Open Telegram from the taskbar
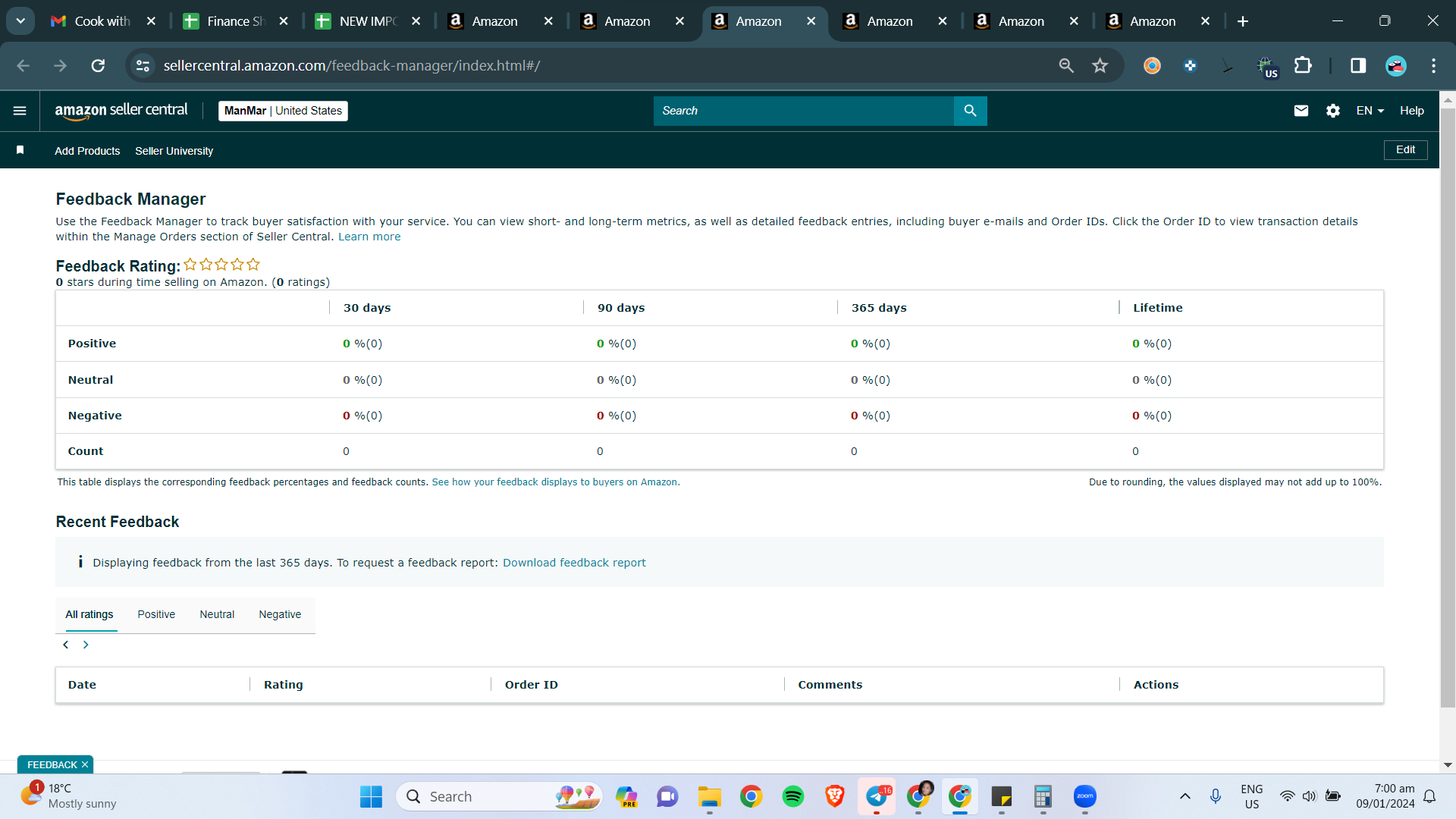This screenshot has width=1456, height=819. pyautogui.click(x=877, y=796)
